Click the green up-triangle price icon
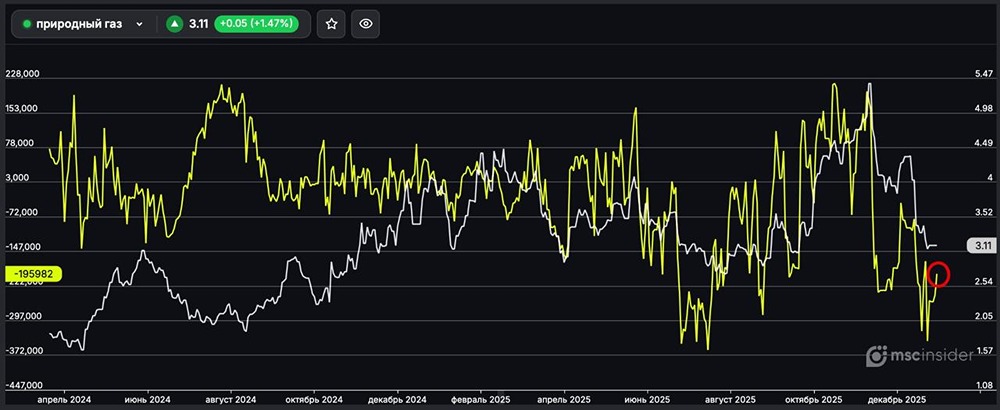This screenshot has height=410, width=1000. tap(174, 24)
